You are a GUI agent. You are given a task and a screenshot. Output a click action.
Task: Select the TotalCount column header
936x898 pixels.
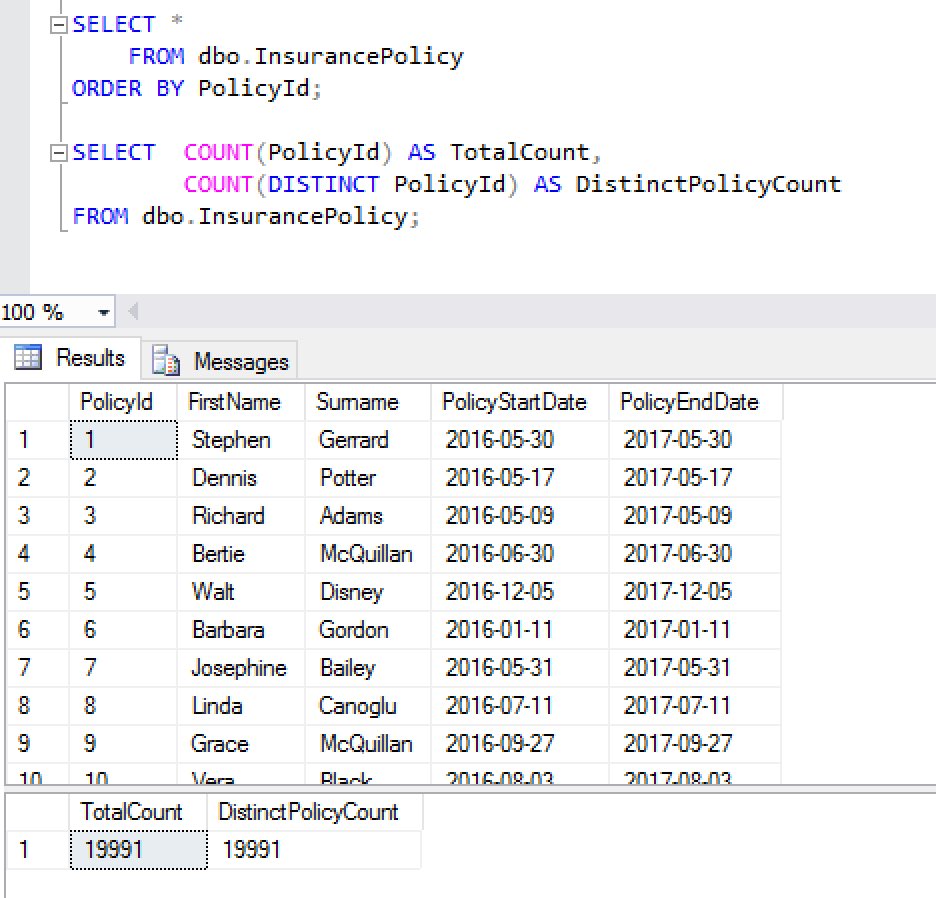point(138,812)
